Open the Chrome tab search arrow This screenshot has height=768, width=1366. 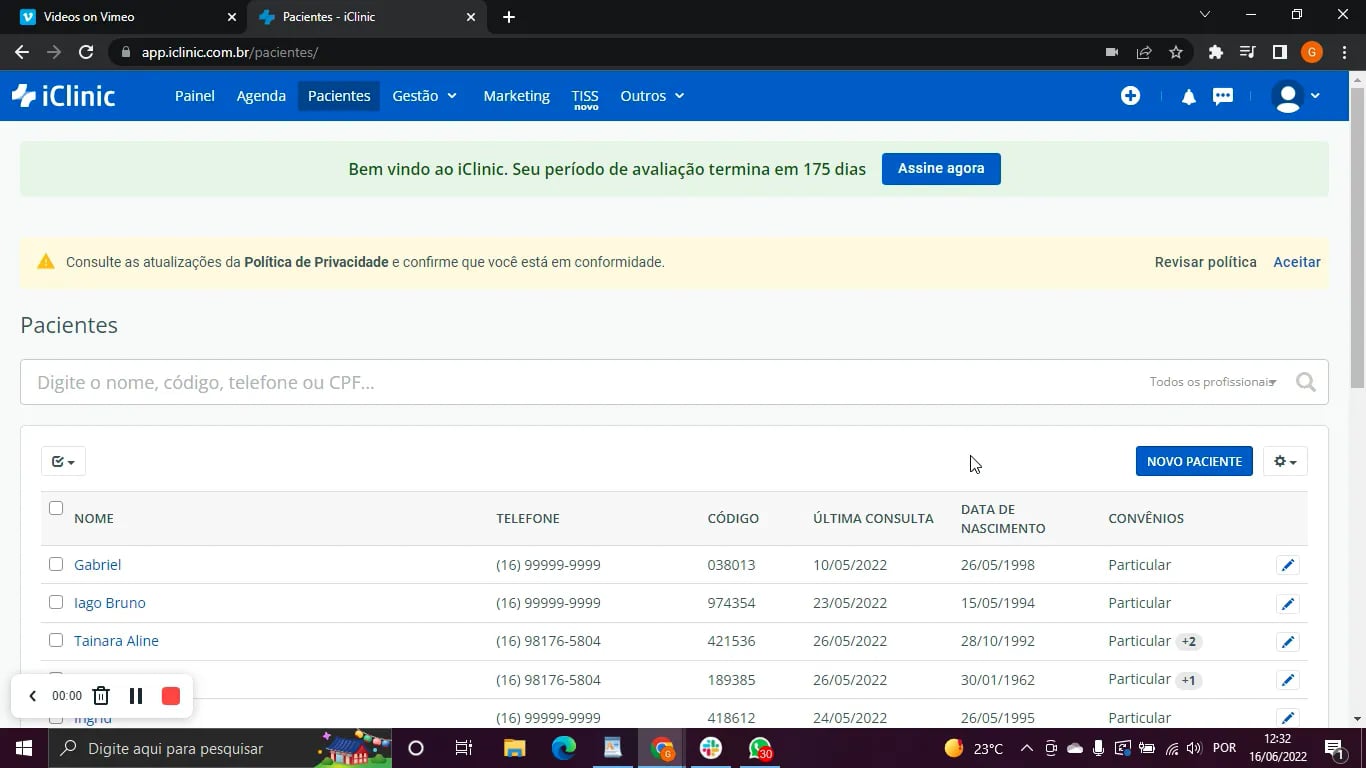1205,15
